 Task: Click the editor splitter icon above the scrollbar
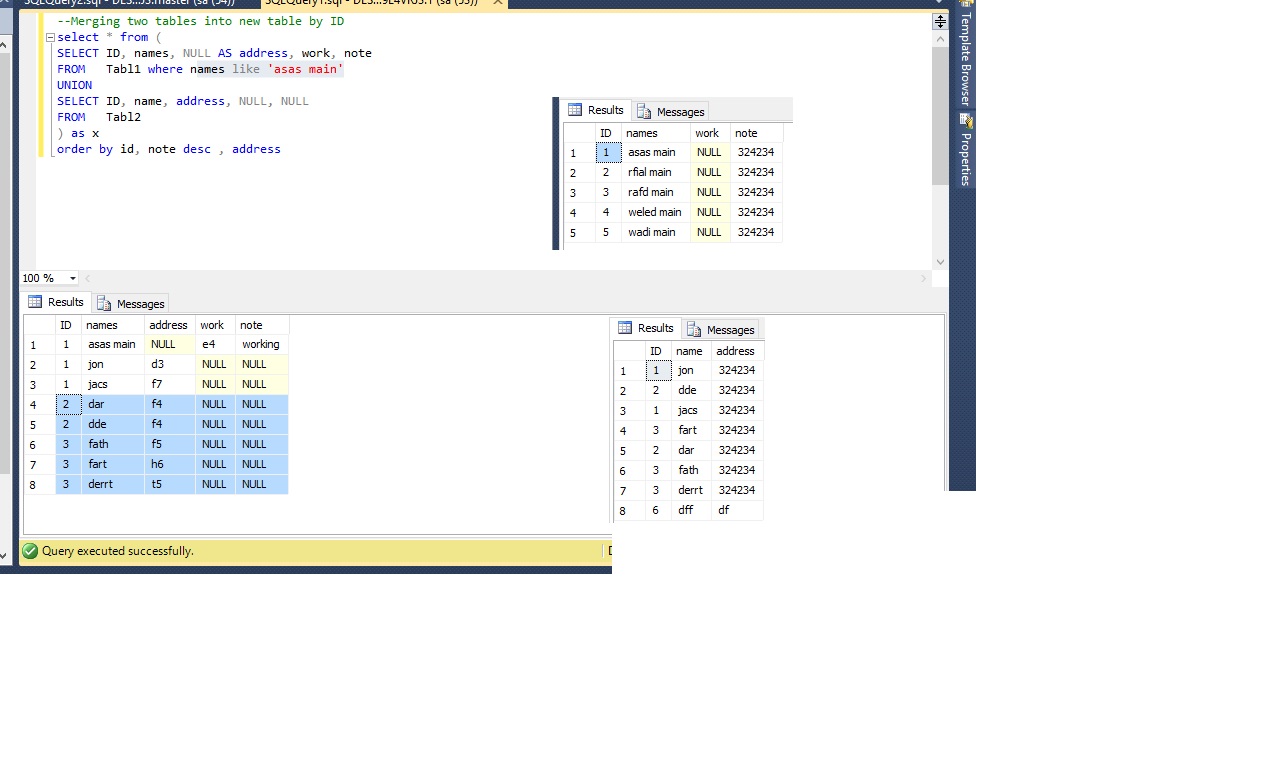click(939, 20)
